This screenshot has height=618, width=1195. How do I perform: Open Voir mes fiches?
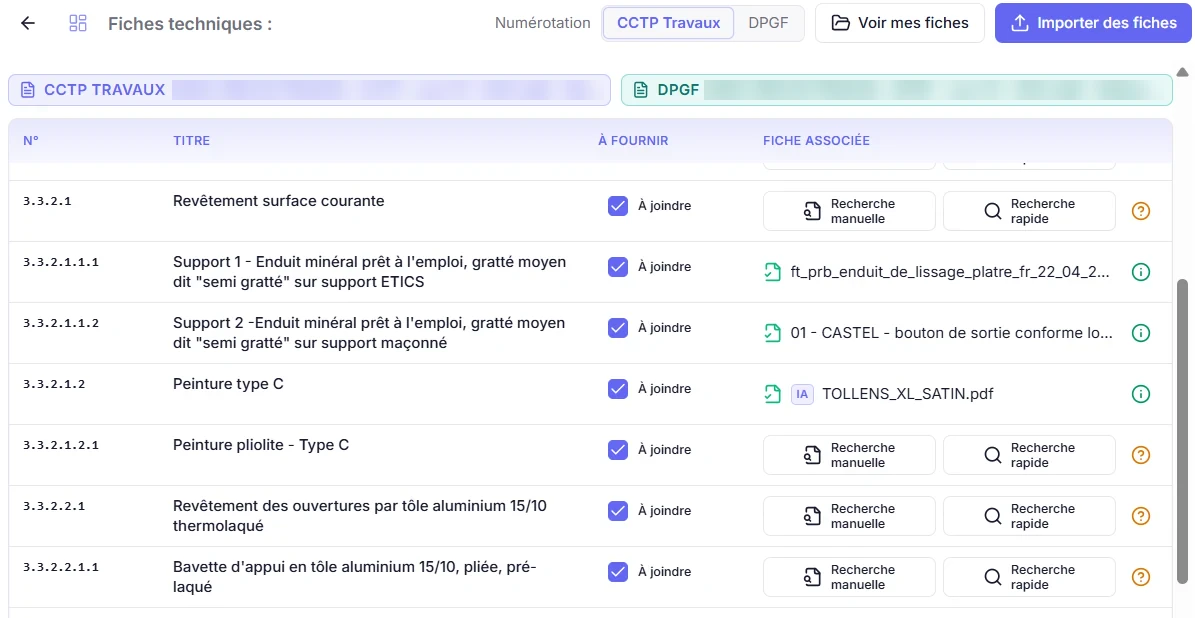tap(900, 23)
